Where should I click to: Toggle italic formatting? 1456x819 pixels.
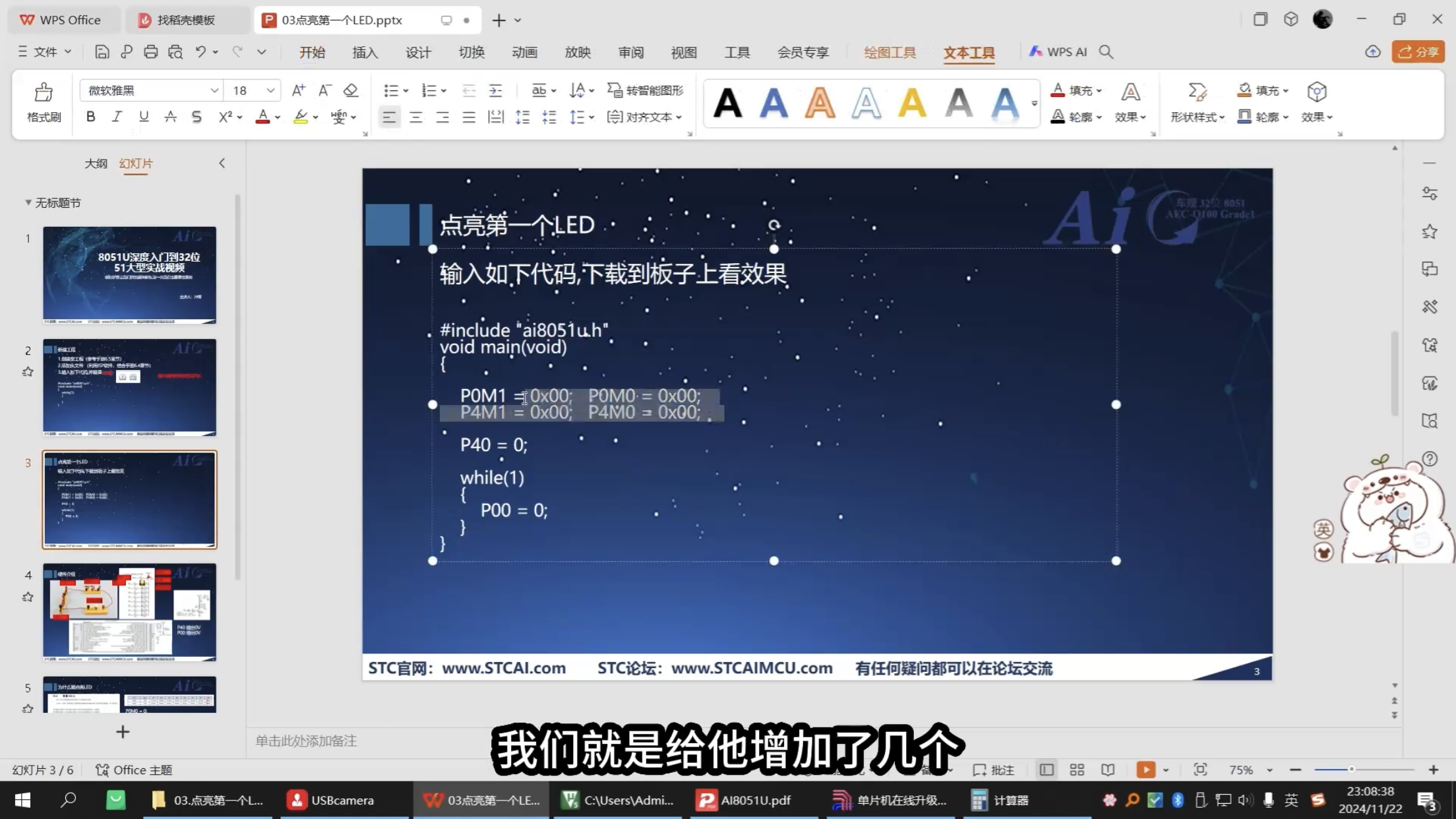click(117, 117)
